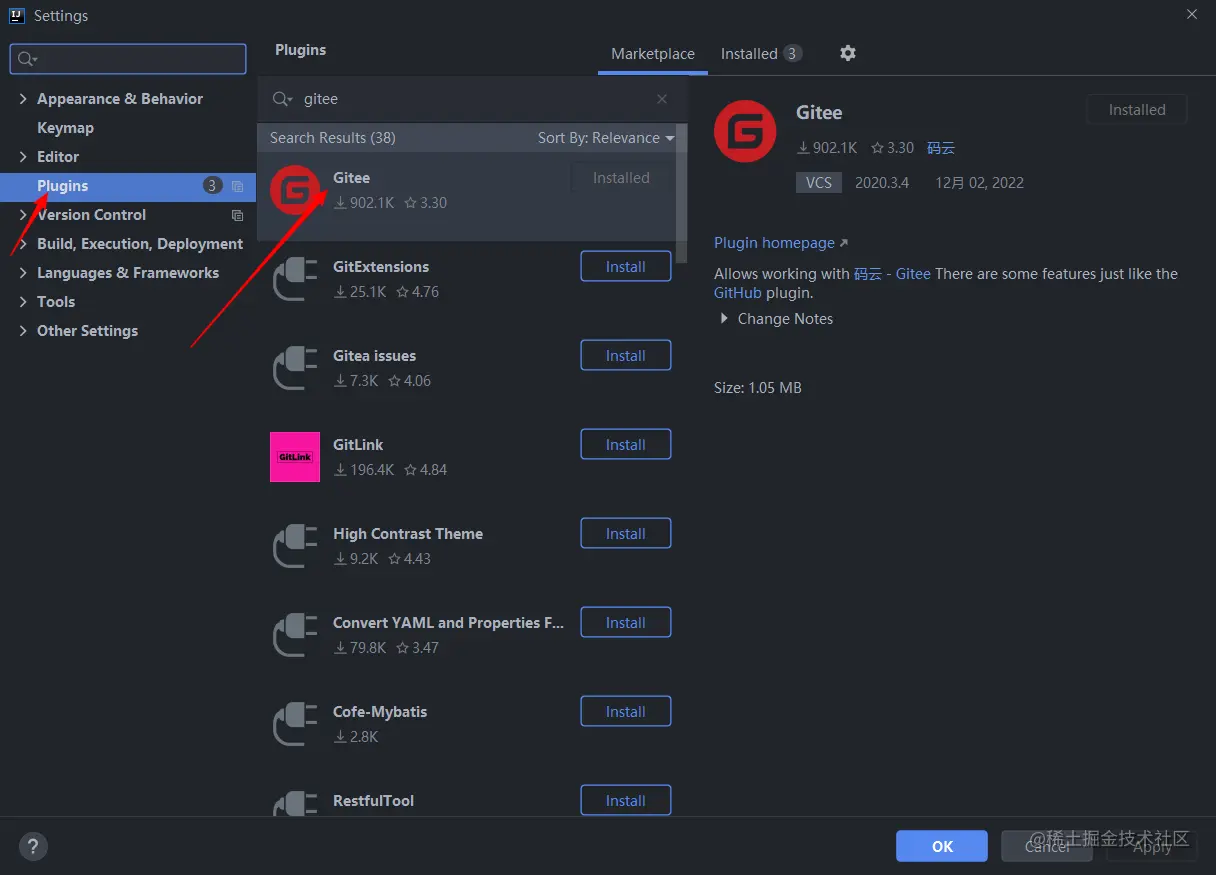This screenshot has height=875, width=1216.
Task: Select the GitLink plugin name
Action: [358, 445]
